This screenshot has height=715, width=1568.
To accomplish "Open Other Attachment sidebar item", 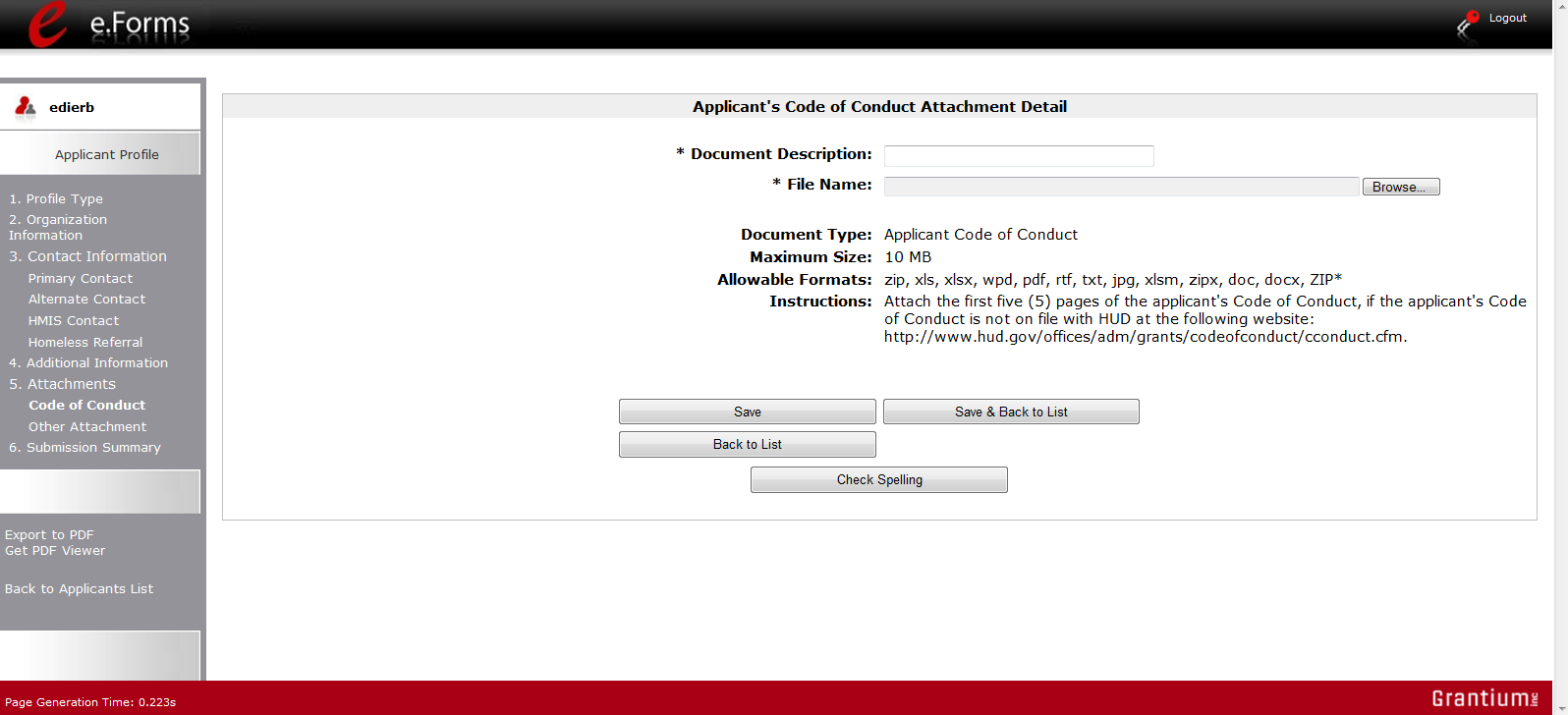I will tap(87, 426).
